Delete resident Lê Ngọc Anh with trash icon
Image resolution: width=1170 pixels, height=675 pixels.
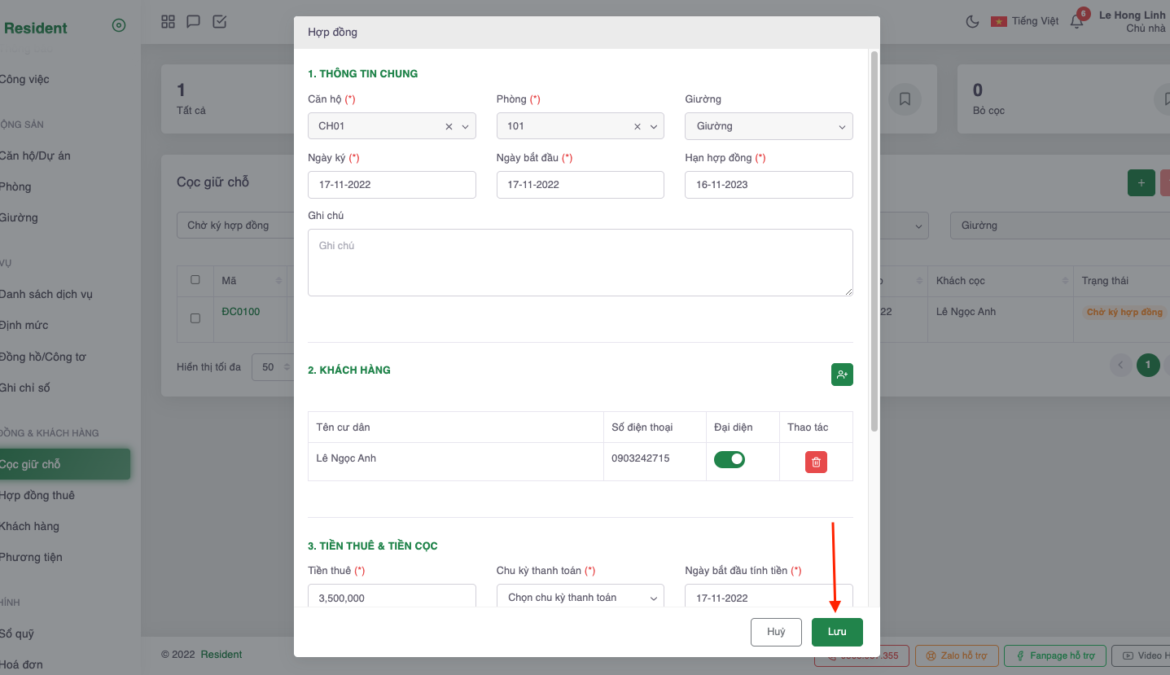(816, 462)
